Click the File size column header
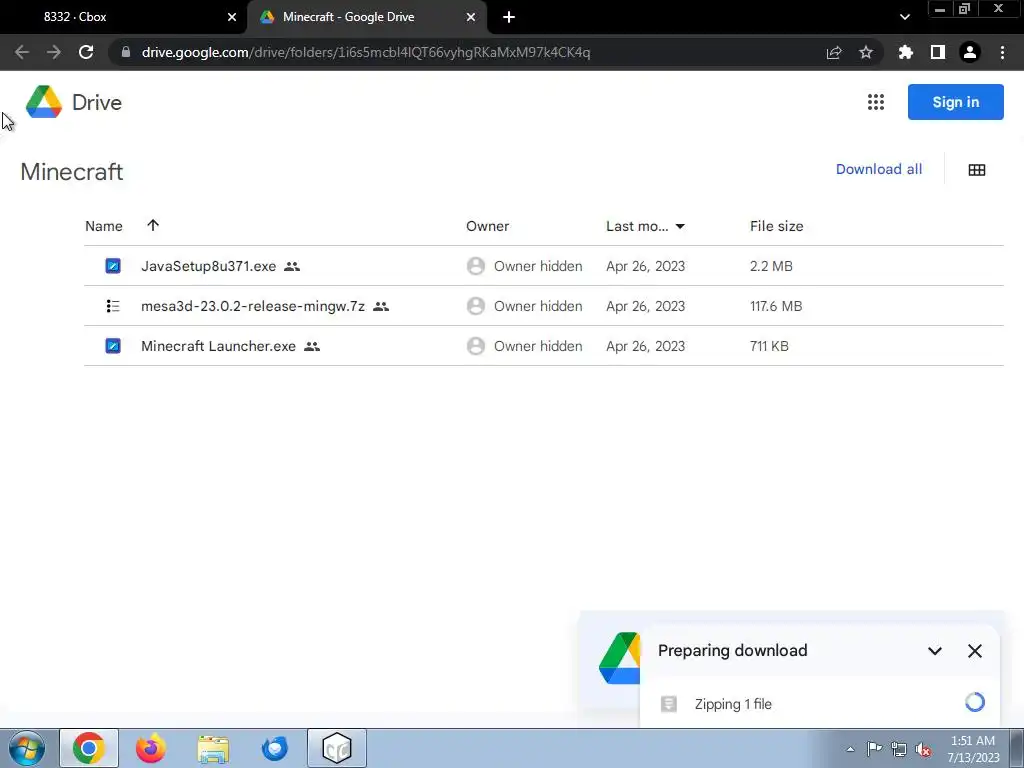1024x768 pixels. (x=776, y=226)
